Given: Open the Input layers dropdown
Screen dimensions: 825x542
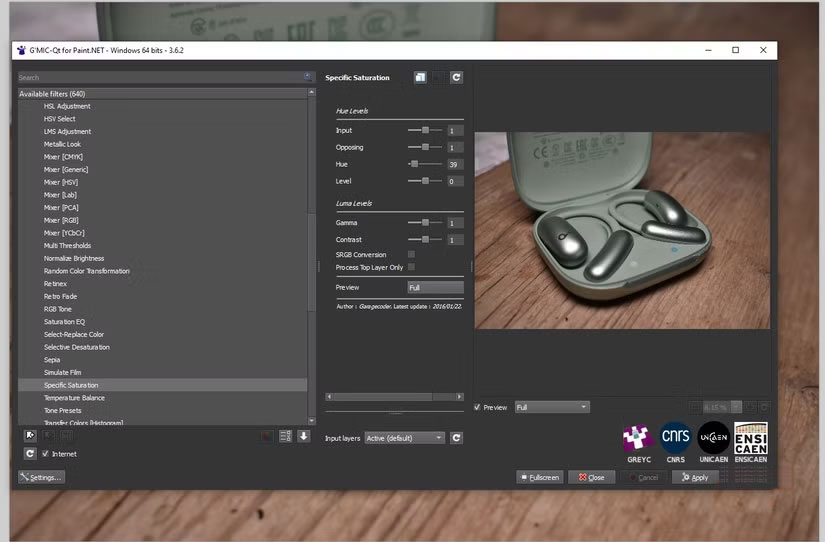Looking at the screenshot, I should tap(404, 438).
